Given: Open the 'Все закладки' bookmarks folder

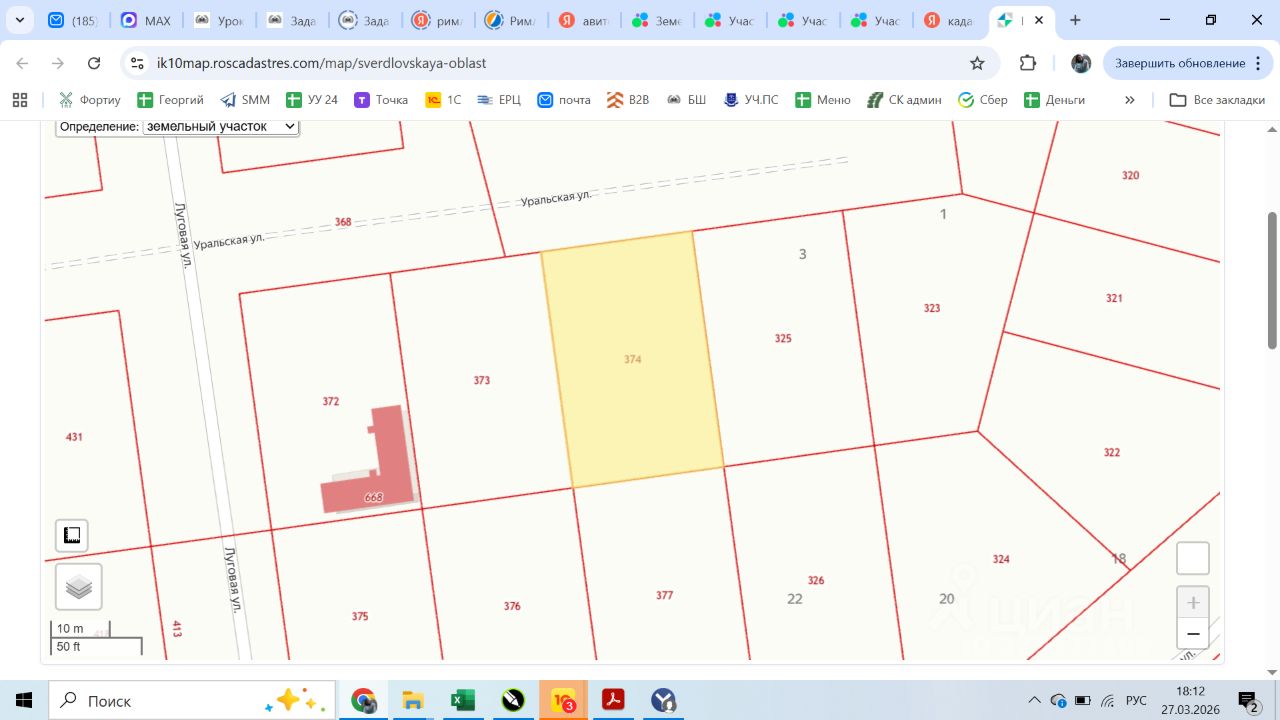Looking at the screenshot, I should (x=1217, y=100).
